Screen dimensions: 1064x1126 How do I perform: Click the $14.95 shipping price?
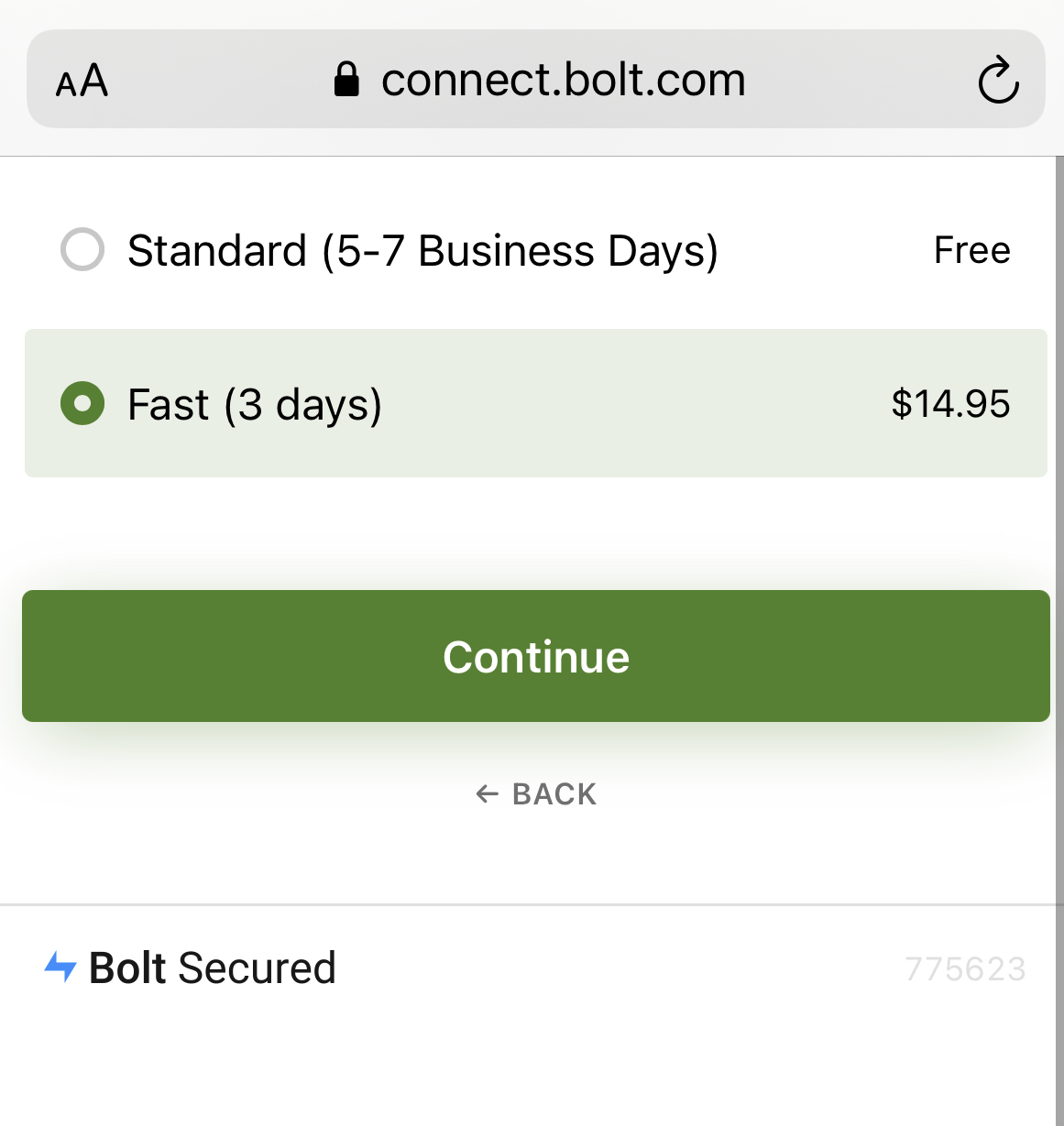coord(950,404)
